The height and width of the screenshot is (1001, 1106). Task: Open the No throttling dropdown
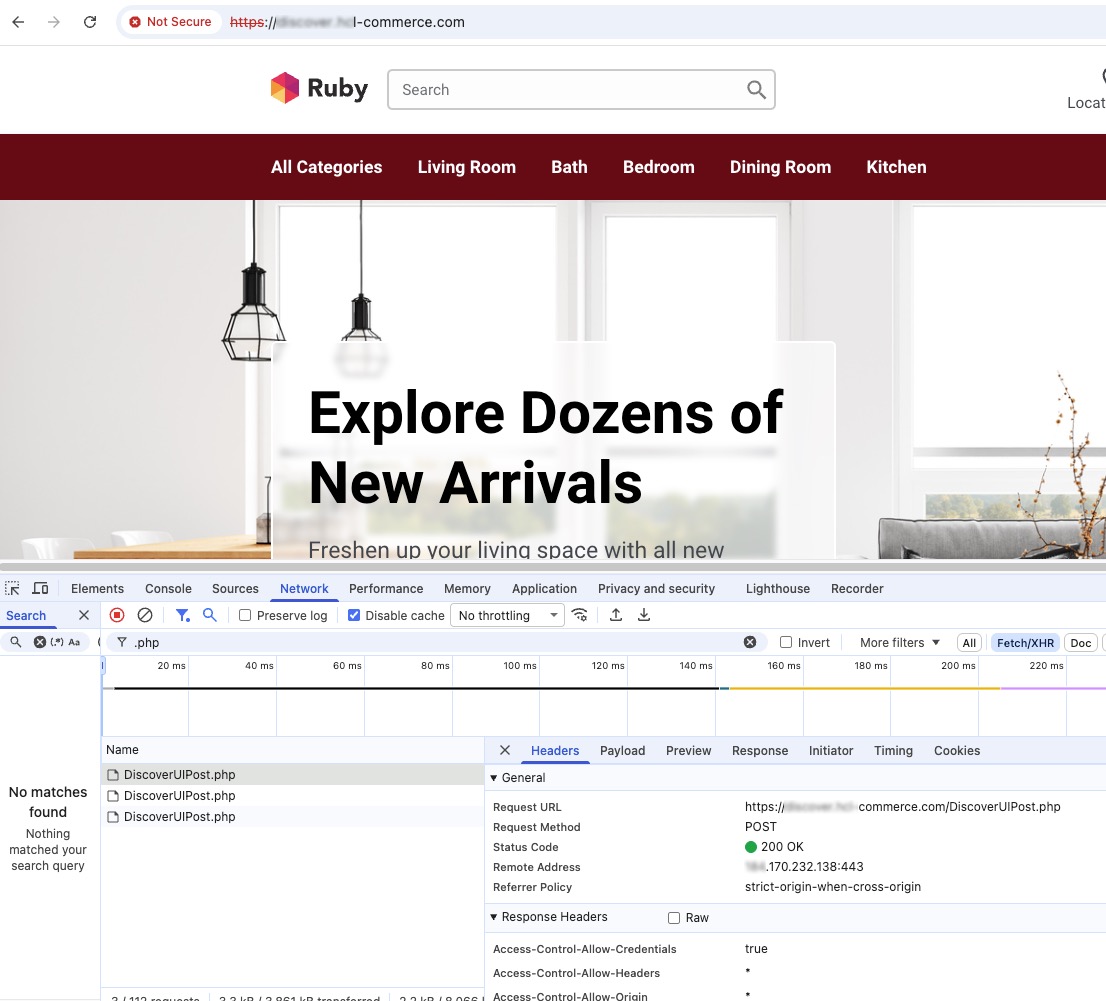pos(507,615)
